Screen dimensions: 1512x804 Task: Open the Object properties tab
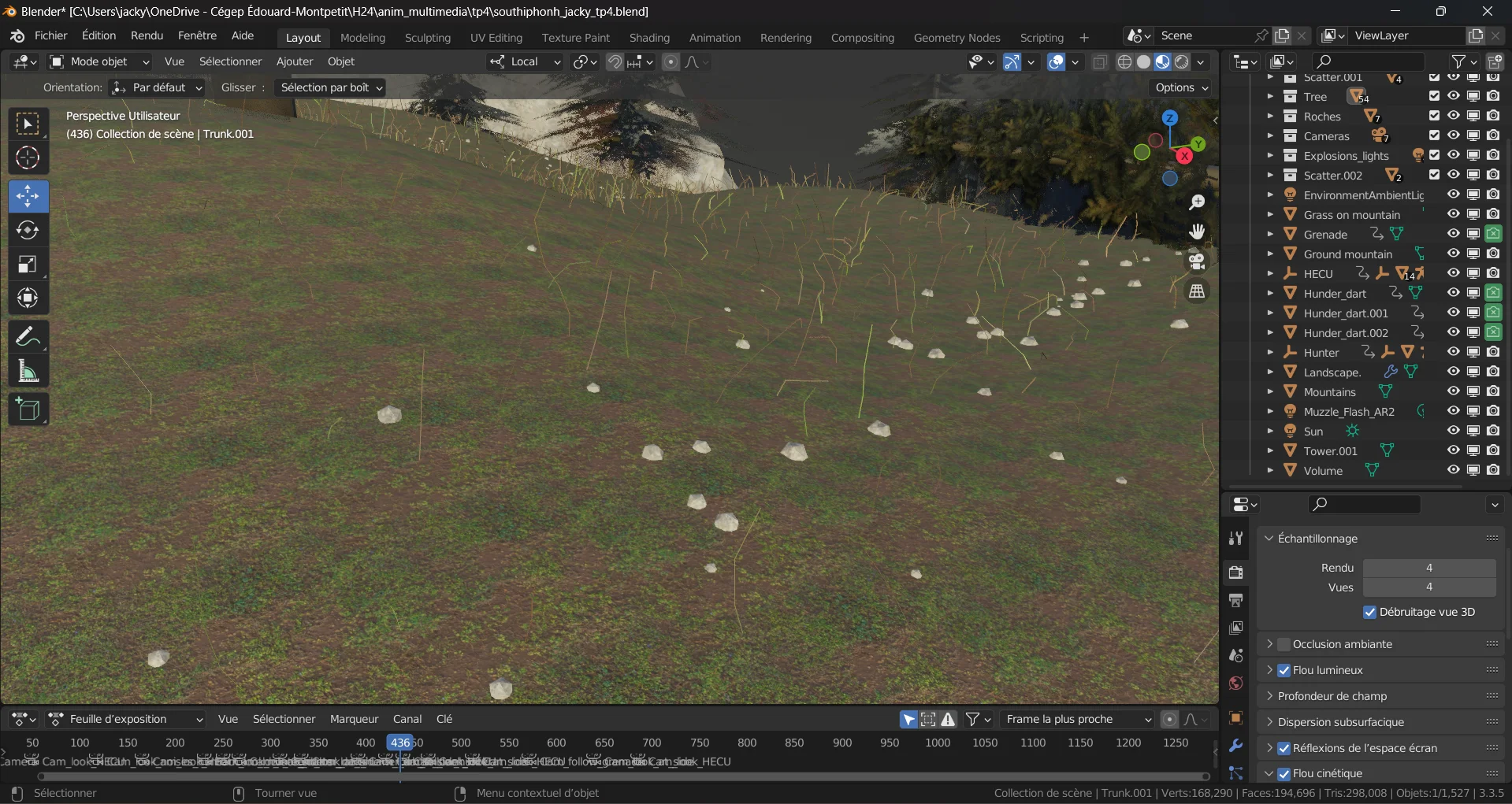1236,717
